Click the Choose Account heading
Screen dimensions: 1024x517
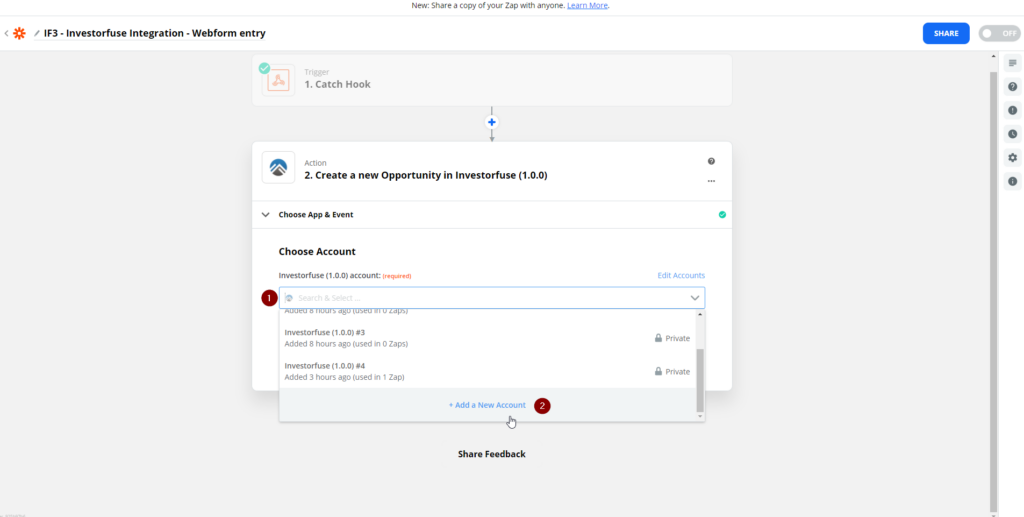click(x=317, y=251)
